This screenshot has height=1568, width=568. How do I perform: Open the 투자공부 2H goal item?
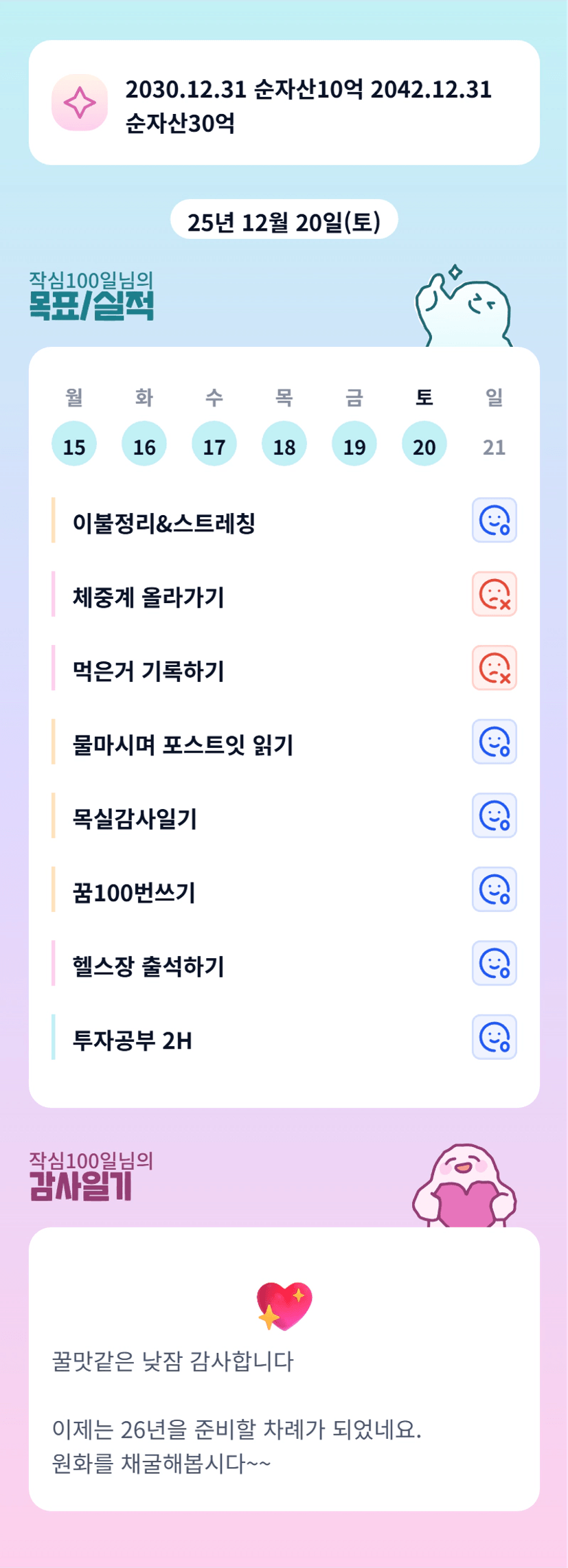tap(133, 1040)
